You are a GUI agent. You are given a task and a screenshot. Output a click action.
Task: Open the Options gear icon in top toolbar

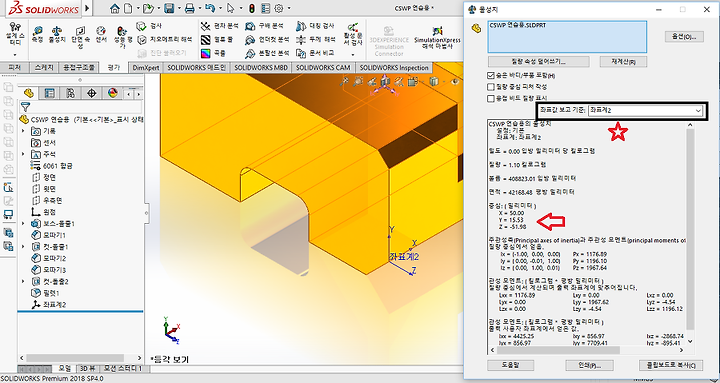pos(279,8)
